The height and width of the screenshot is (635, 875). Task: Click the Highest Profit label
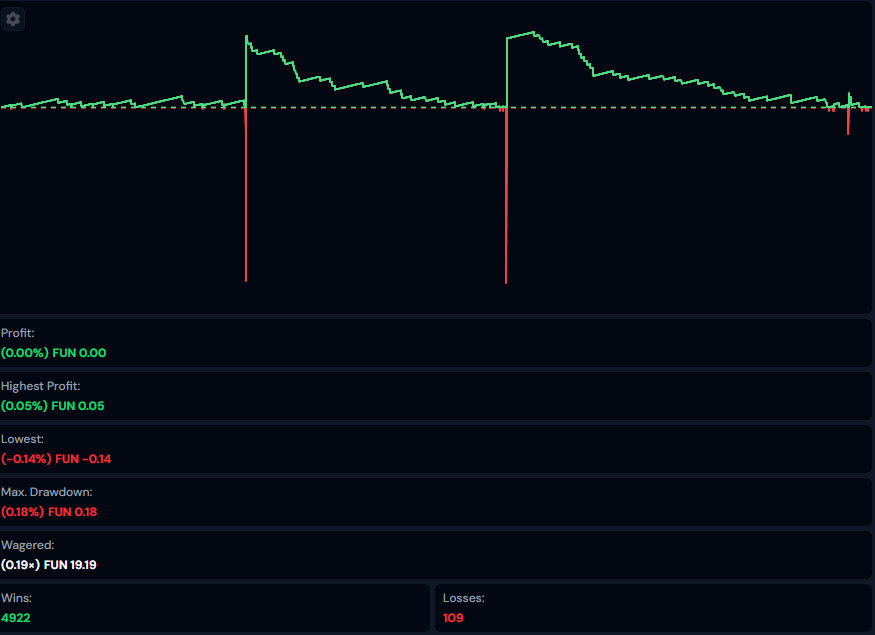(40, 386)
